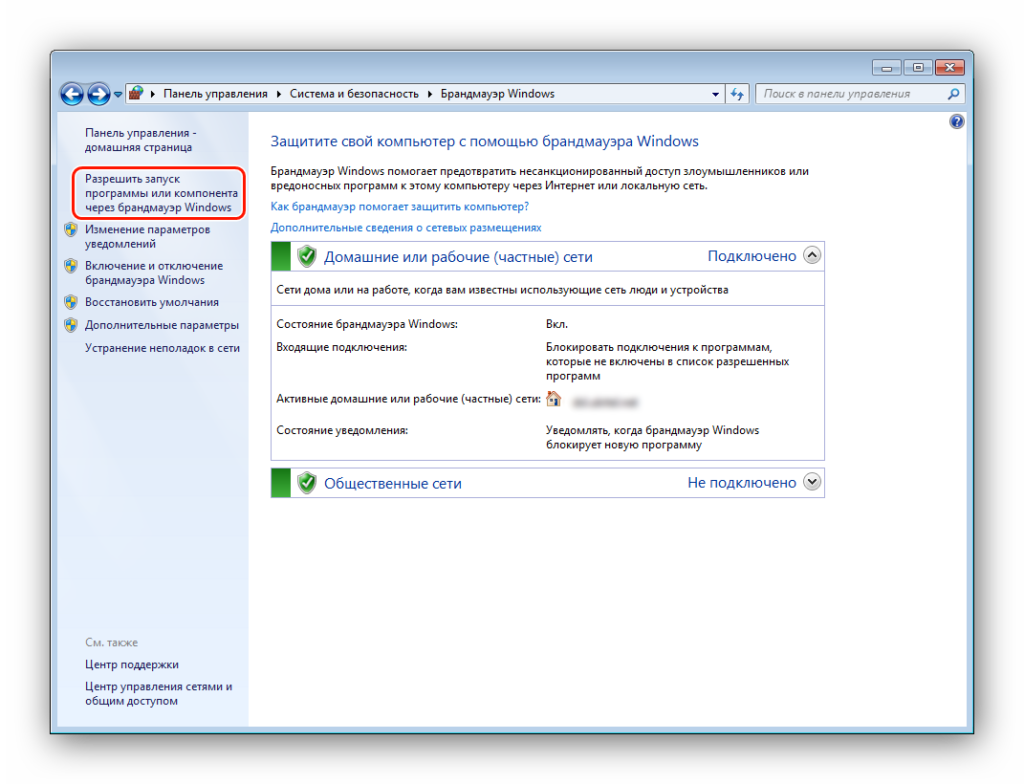Click the house icon next to active network
The width and height of the screenshot is (1024, 784).
click(553, 399)
